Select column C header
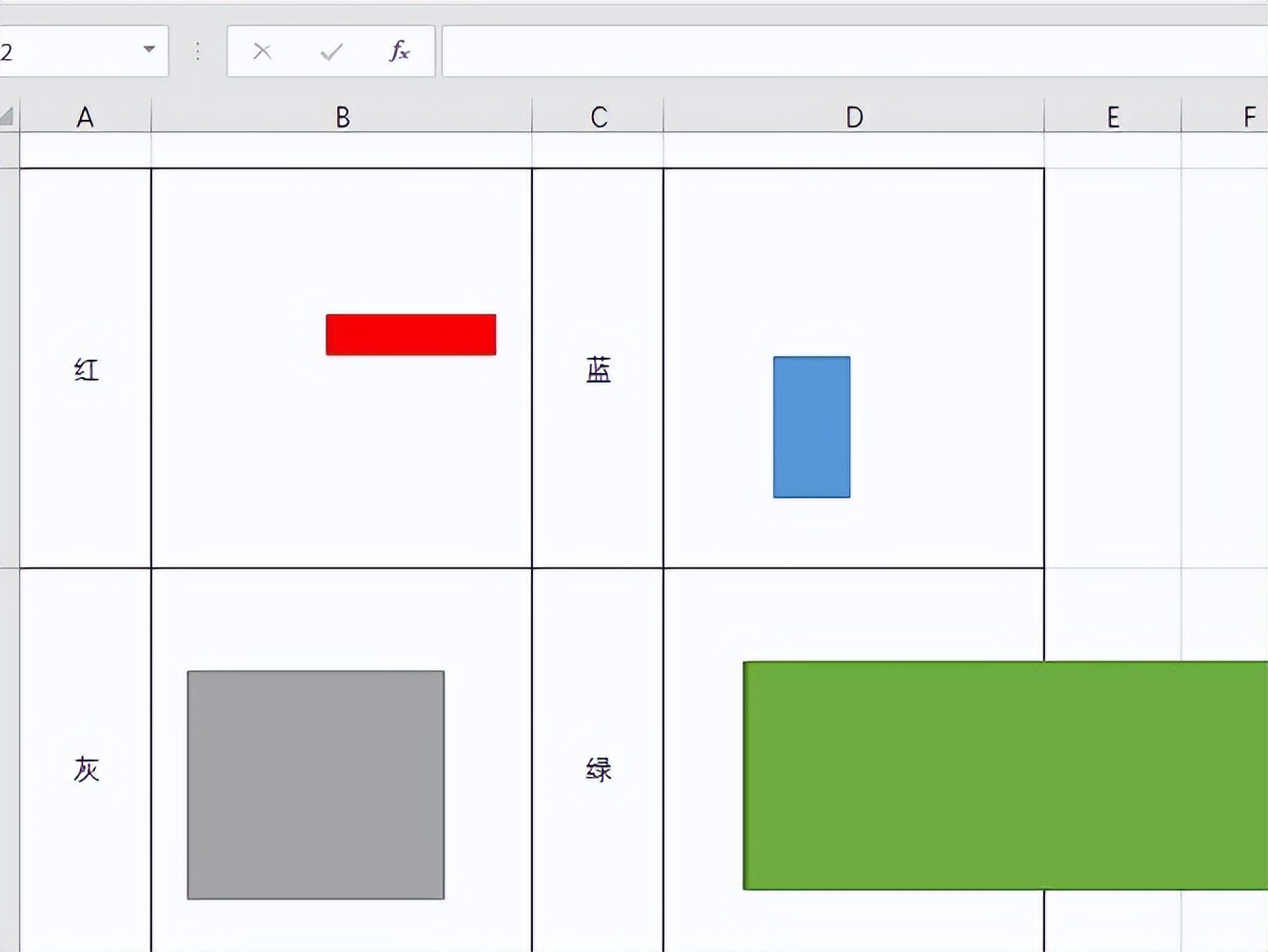 (598, 117)
